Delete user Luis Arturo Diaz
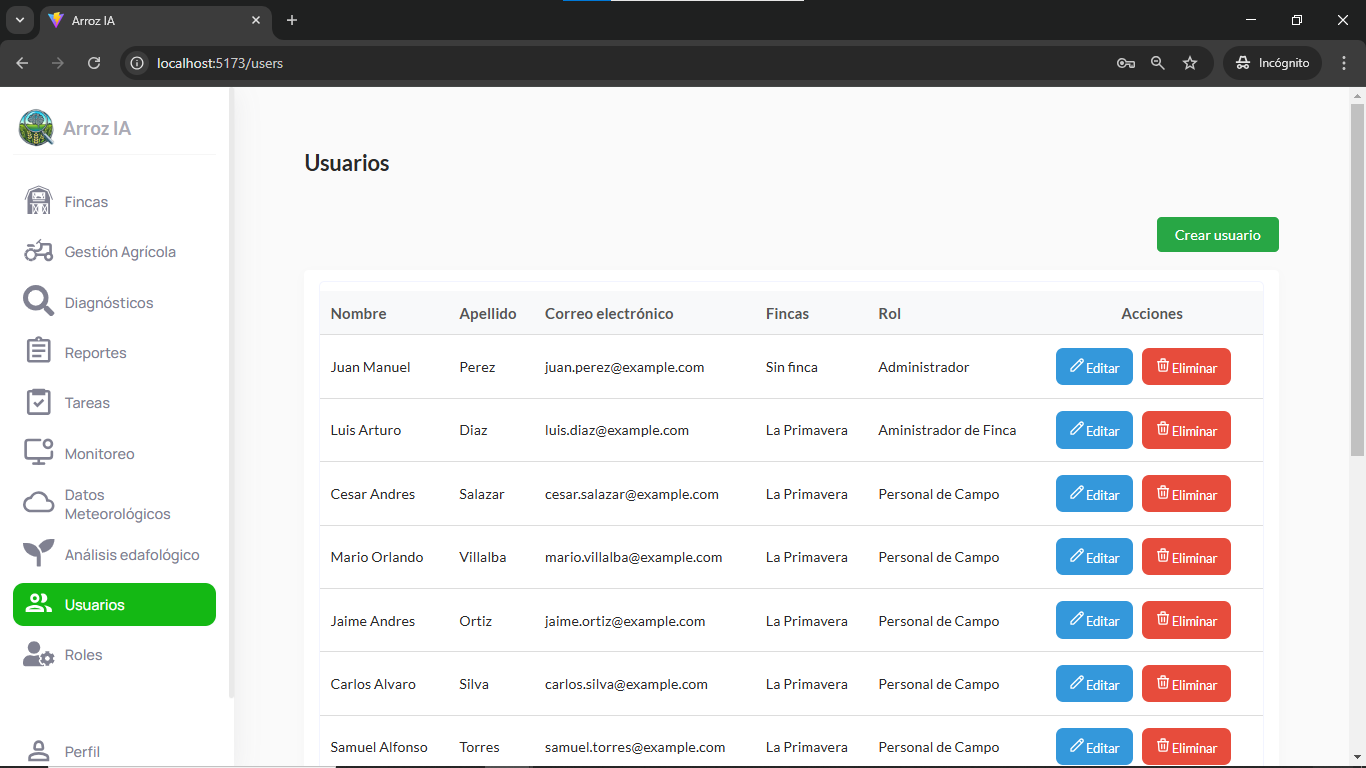Image resolution: width=1366 pixels, height=768 pixels. [1186, 430]
